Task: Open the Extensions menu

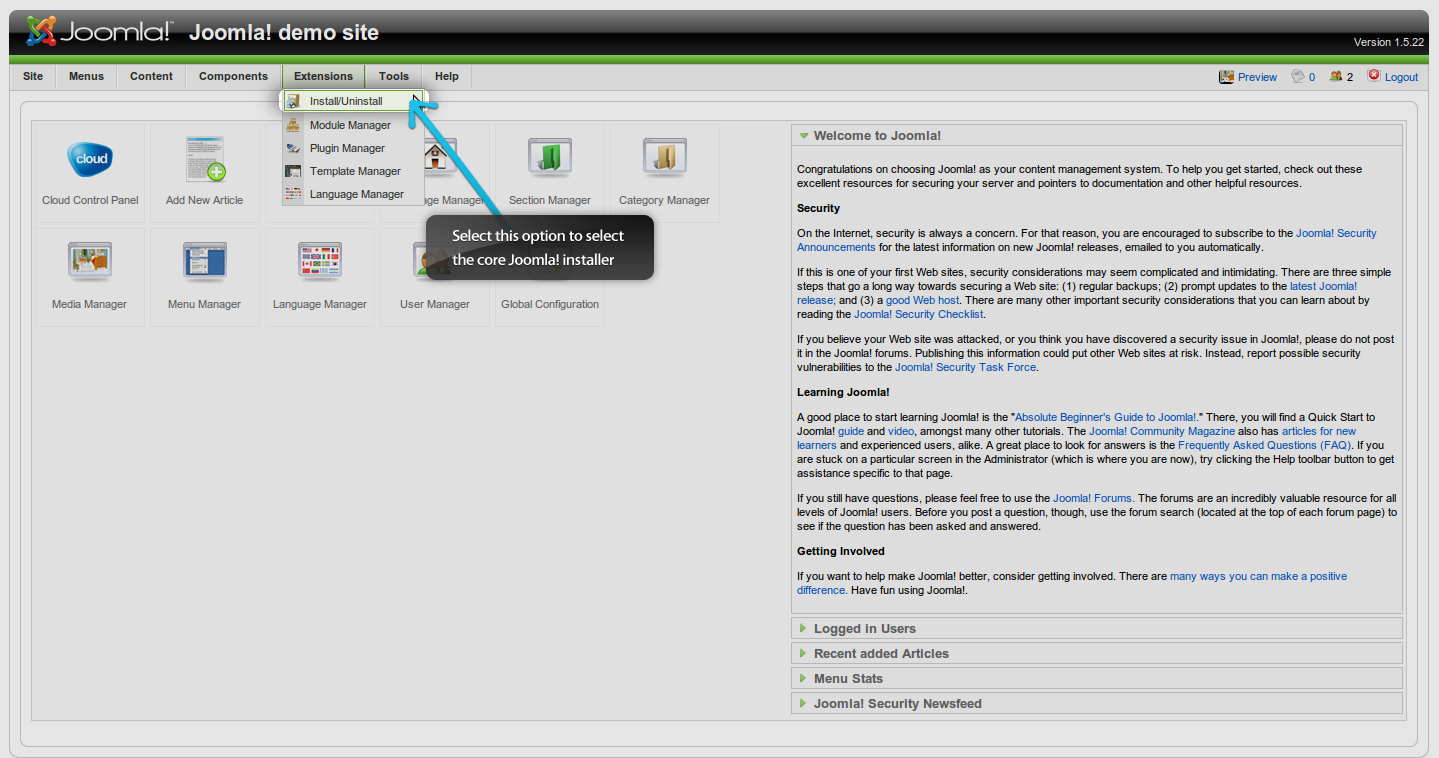Action: coord(323,76)
